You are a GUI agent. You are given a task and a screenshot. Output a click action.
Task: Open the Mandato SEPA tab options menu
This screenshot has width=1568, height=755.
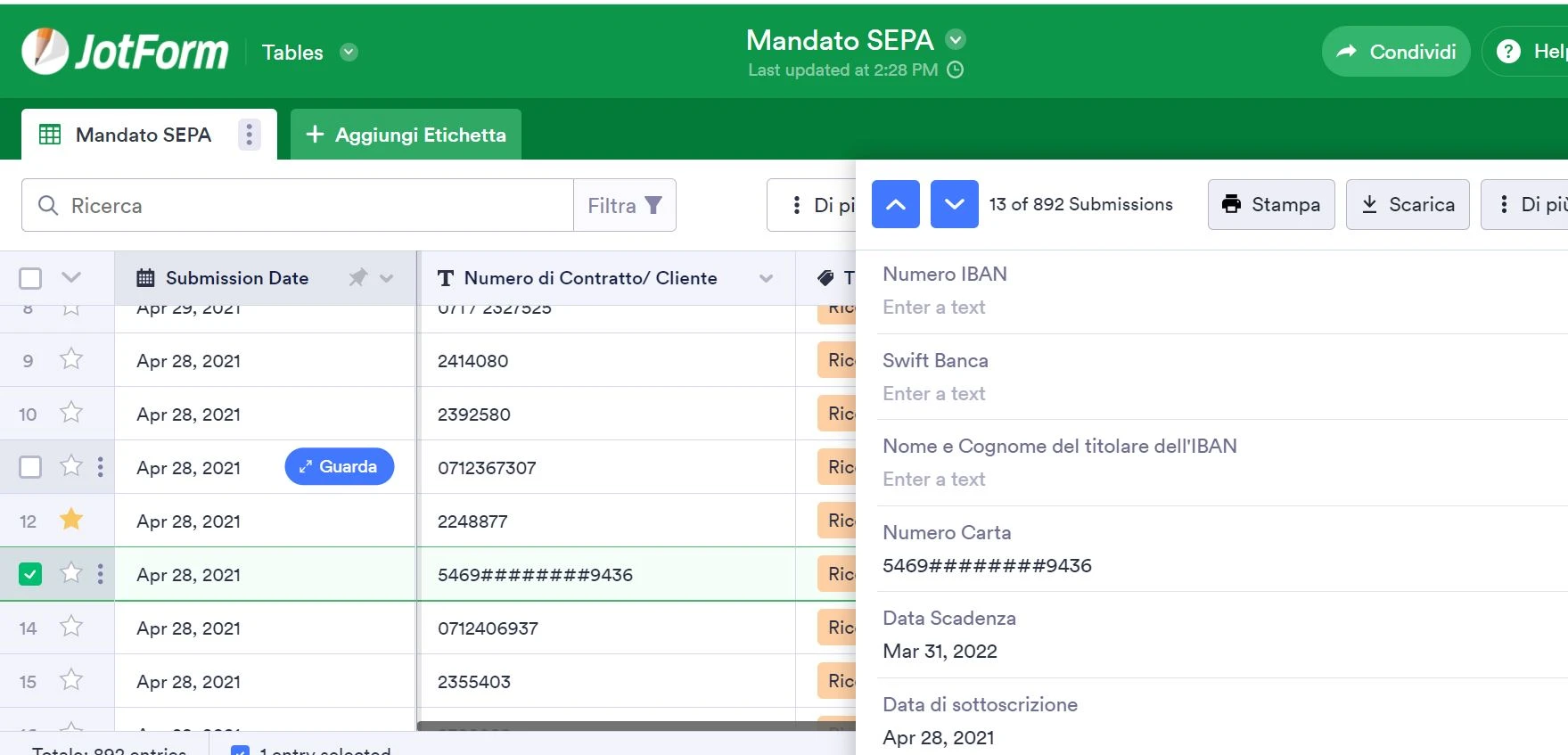point(249,135)
